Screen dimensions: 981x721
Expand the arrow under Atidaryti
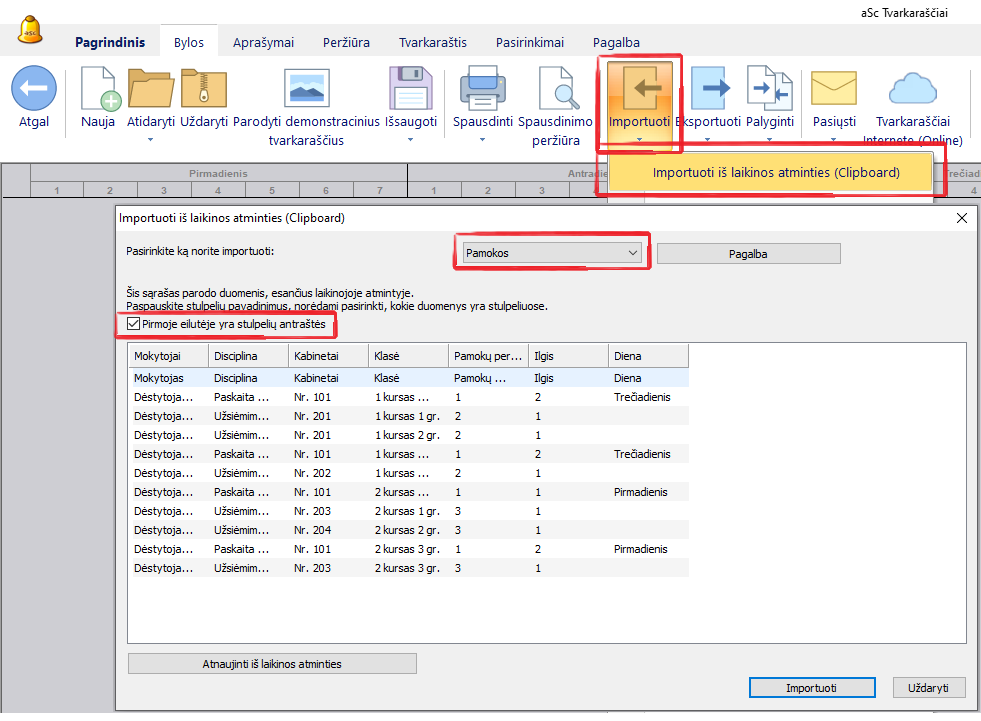150,140
